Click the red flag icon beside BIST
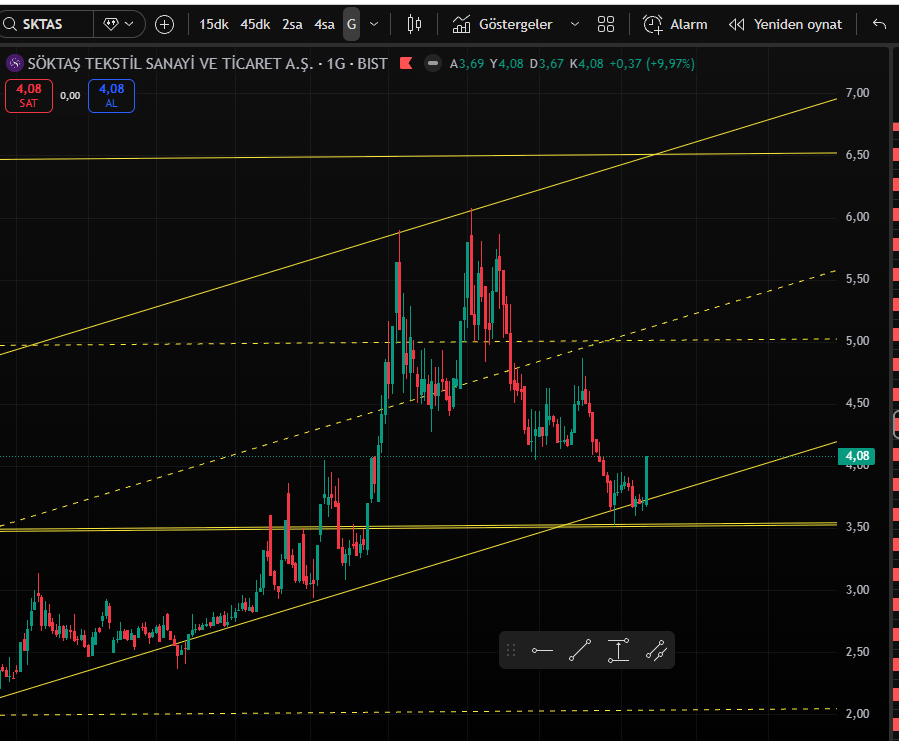 (x=406, y=63)
